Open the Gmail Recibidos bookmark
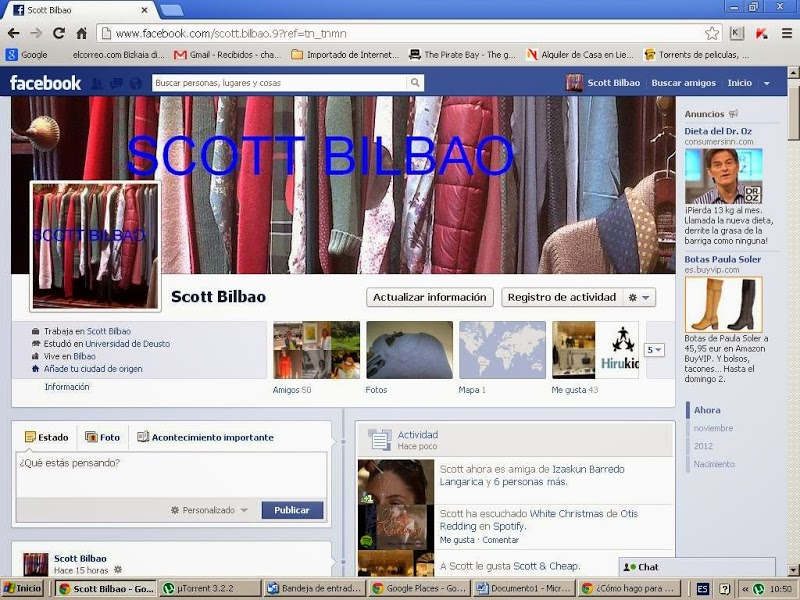Viewport: 800px width, 600px height. point(228,55)
